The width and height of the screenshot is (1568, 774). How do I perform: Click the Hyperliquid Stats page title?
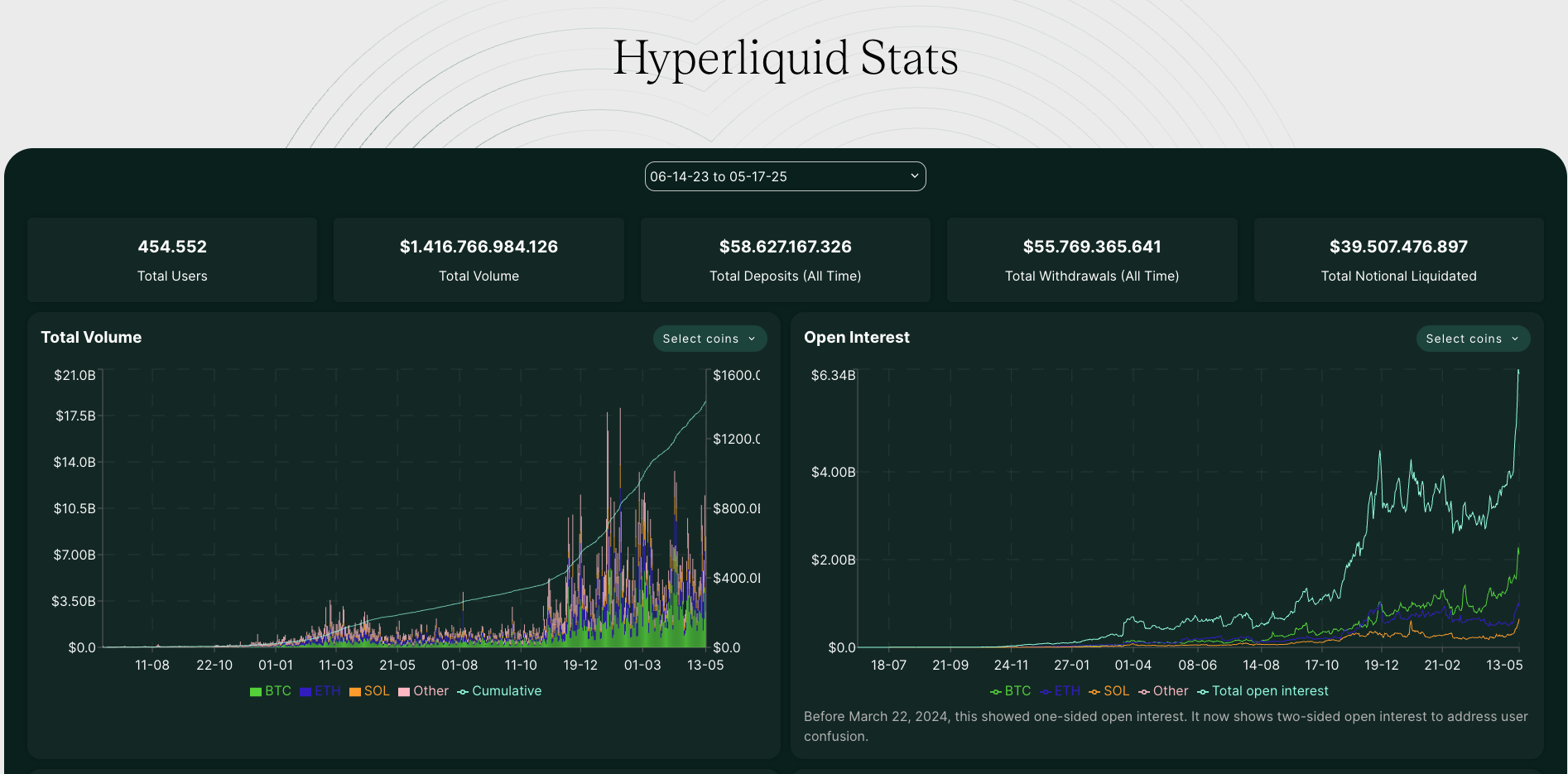click(x=785, y=58)
